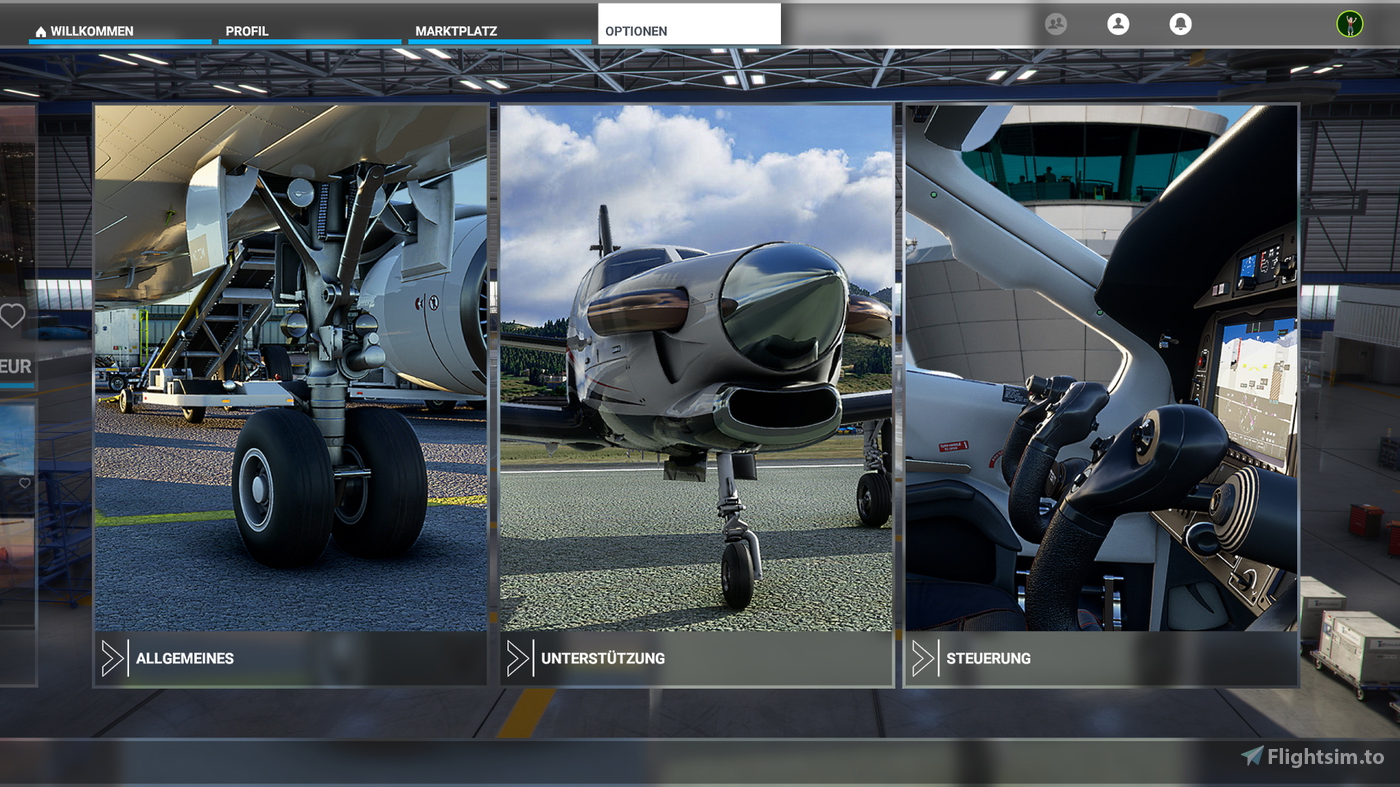Open your profile via the person icon
Image resolution: width=1400 pixels, height=787 pixels.
tap(1118, 23)
